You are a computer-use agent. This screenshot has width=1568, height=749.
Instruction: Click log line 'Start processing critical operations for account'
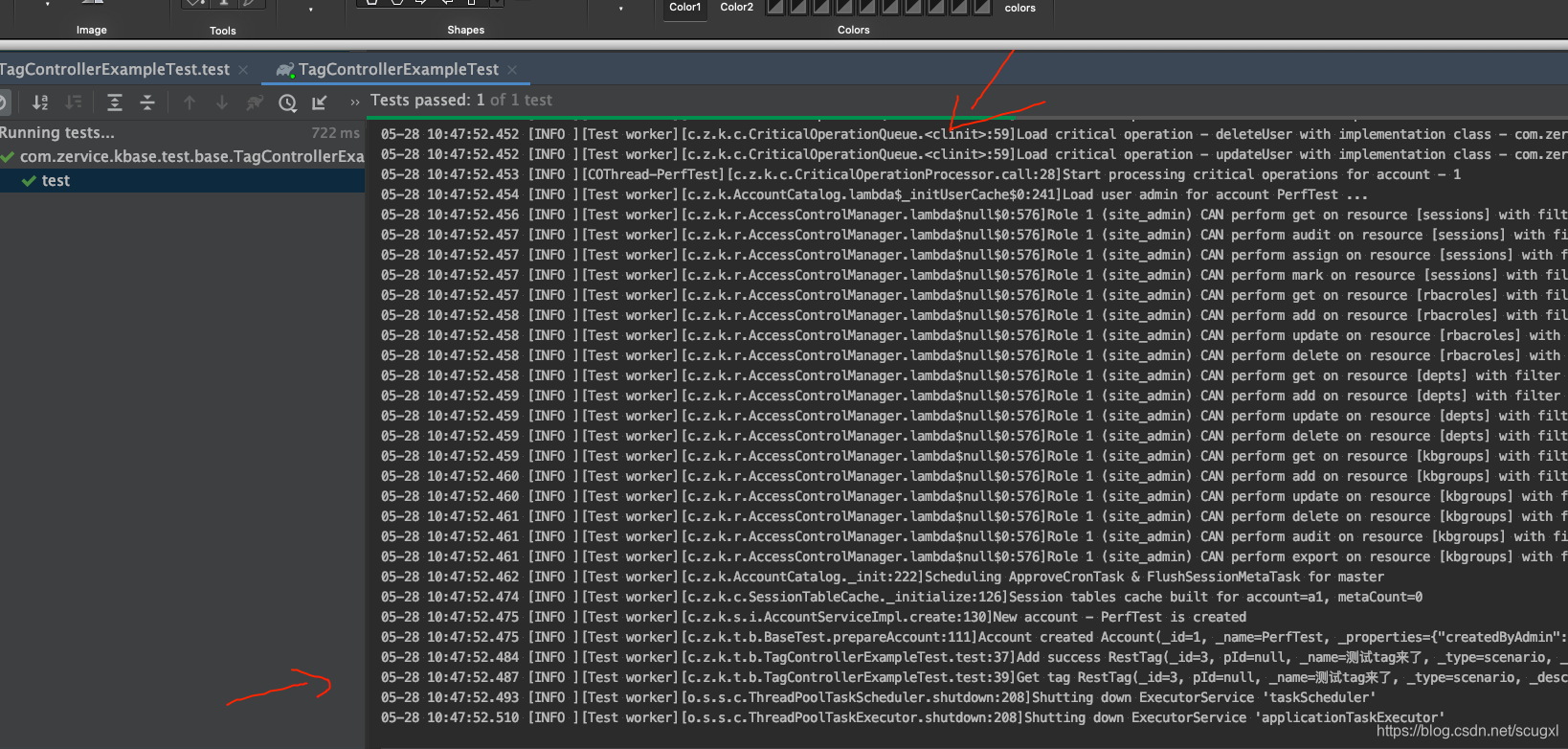(921, 174)
